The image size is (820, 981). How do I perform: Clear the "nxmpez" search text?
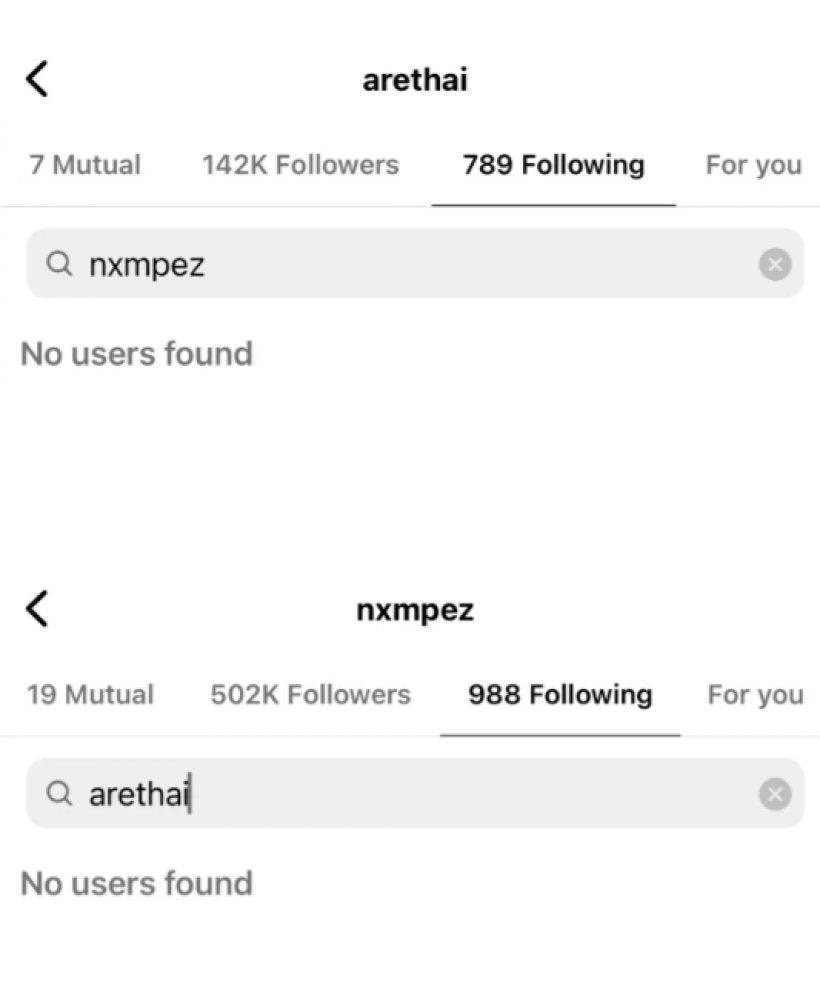(775, 264)
